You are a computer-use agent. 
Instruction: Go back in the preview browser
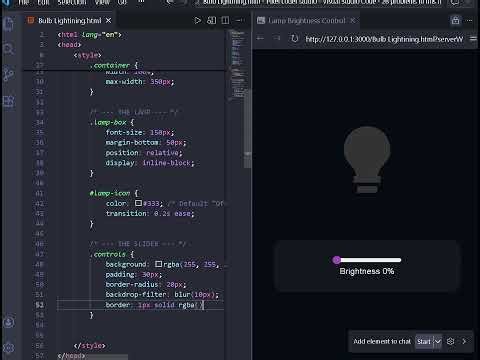coord(260,38)
